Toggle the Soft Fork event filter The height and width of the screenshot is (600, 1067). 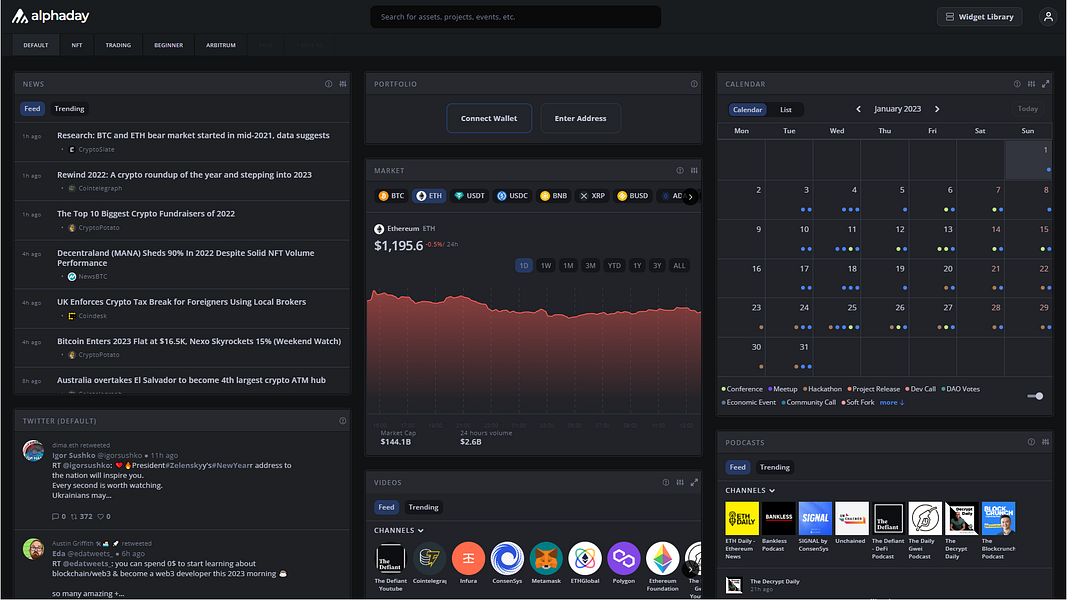857,403
